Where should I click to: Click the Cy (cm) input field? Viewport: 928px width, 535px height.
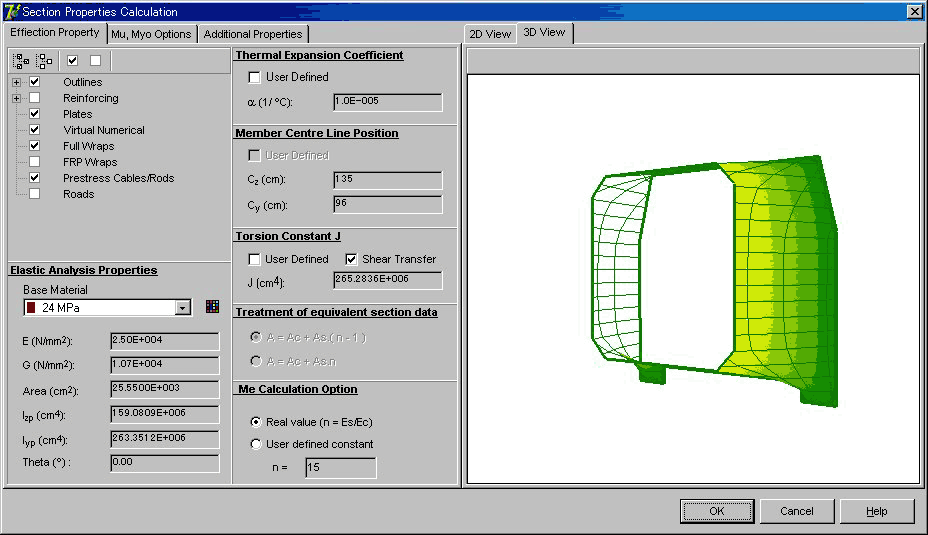pos(388,204)
